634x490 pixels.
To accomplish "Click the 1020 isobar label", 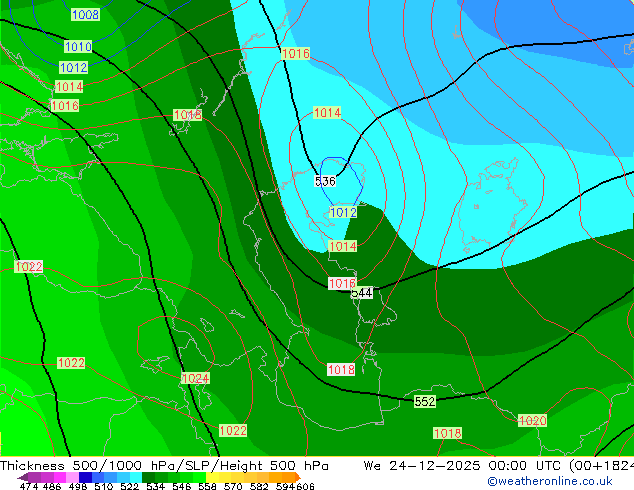I will click(x=532, y=421).
